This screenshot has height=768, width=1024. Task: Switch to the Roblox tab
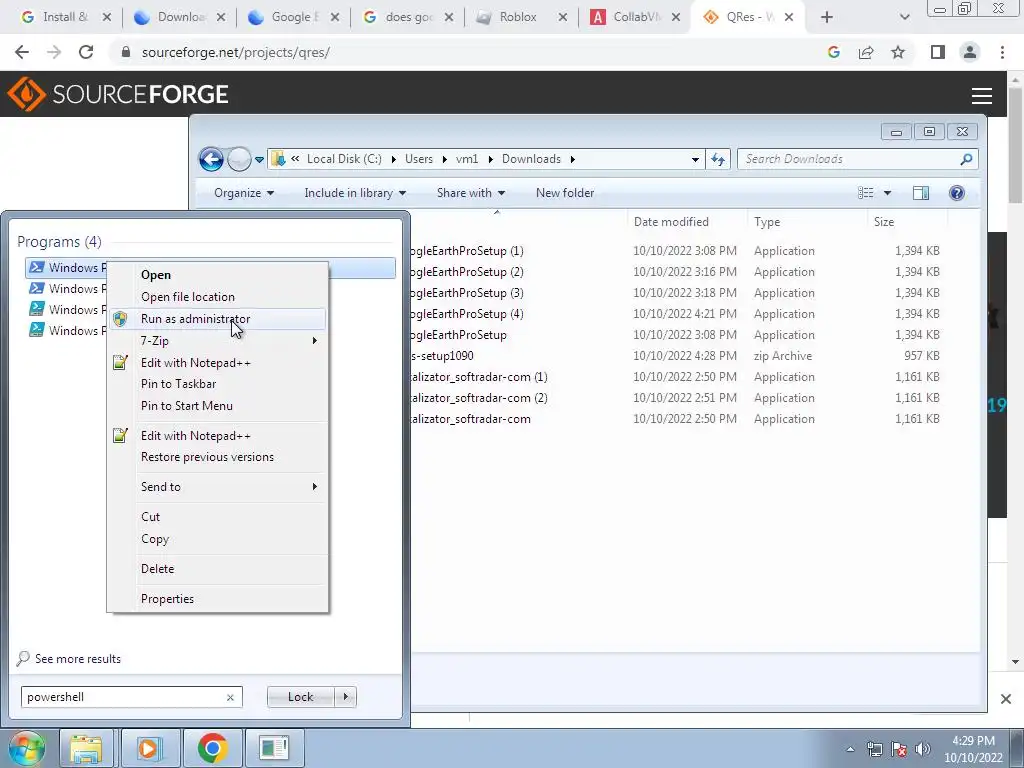(521, 17)
